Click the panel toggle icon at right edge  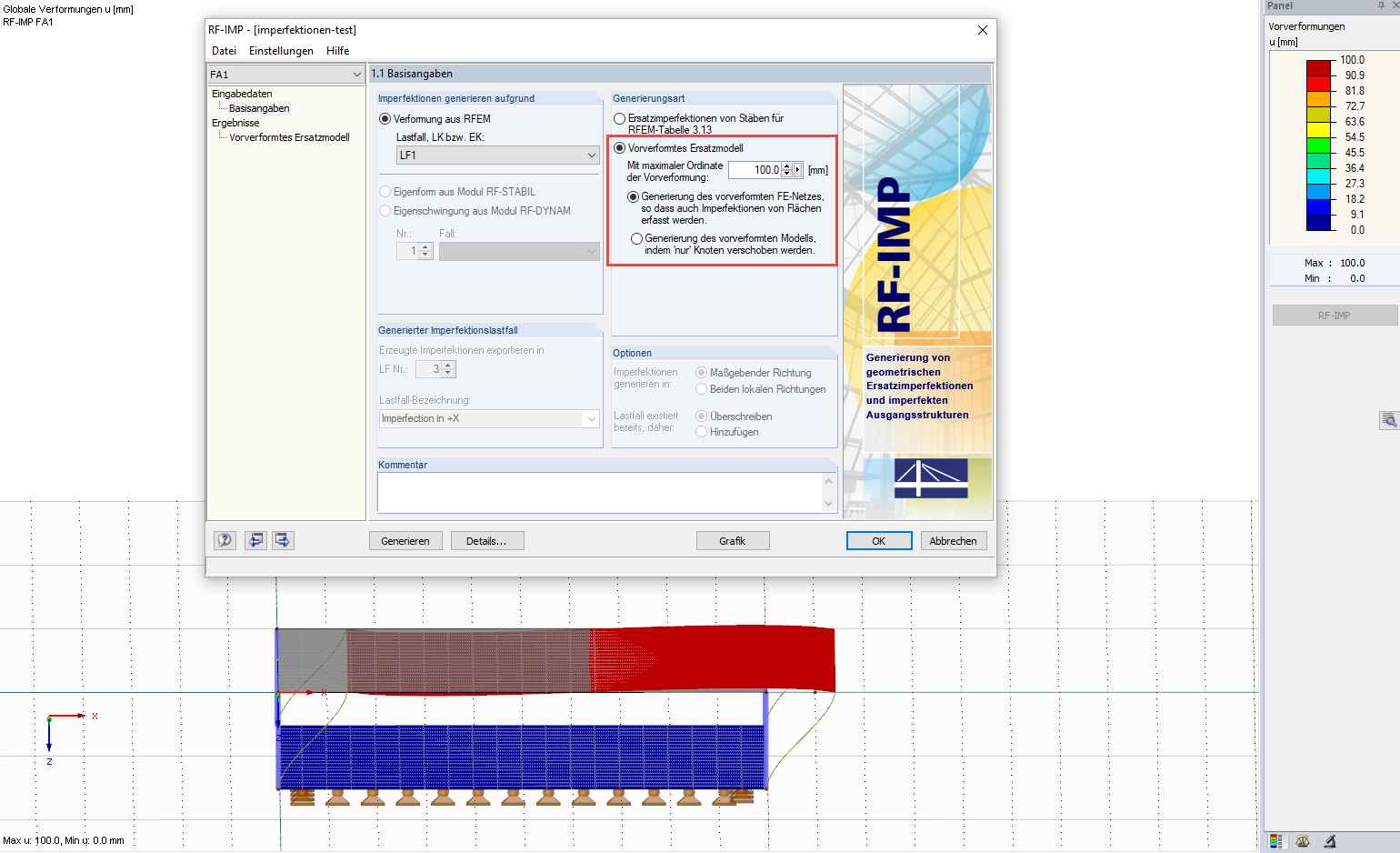point(1390,419)
